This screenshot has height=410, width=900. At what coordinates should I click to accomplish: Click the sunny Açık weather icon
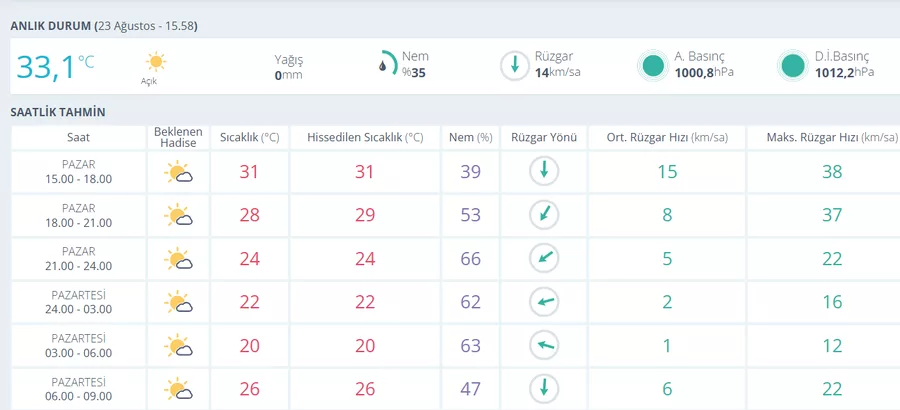tap(156, 61)
